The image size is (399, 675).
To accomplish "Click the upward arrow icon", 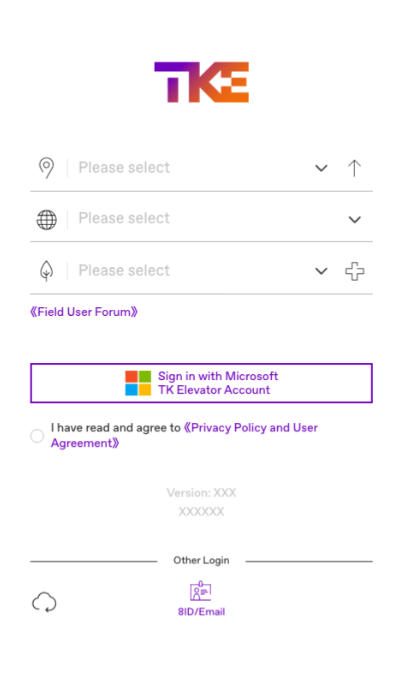I will [354, 168].
